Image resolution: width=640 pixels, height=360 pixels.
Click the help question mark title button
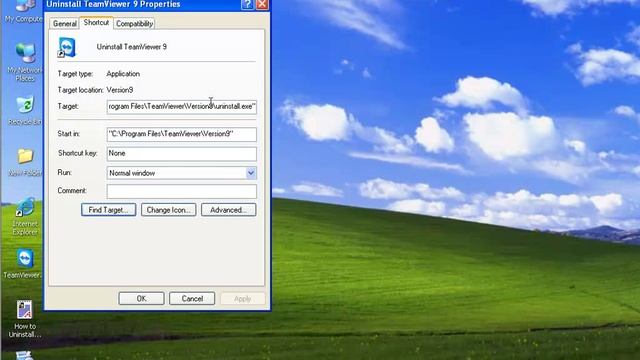point(247,4)
